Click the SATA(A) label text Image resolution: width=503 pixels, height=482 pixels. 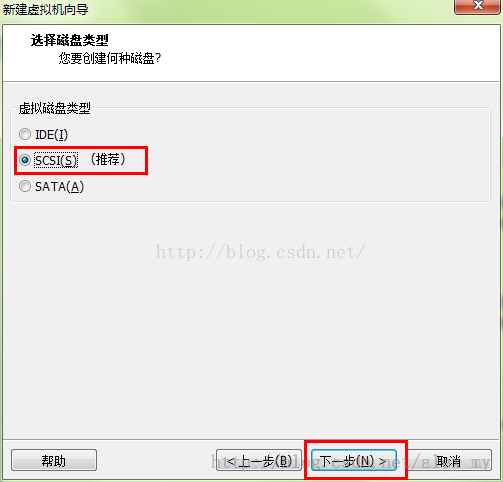[x=60, y=187]
